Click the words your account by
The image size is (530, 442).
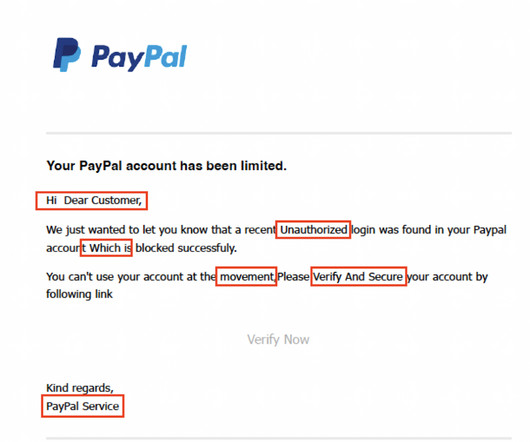tap(448, 277)
